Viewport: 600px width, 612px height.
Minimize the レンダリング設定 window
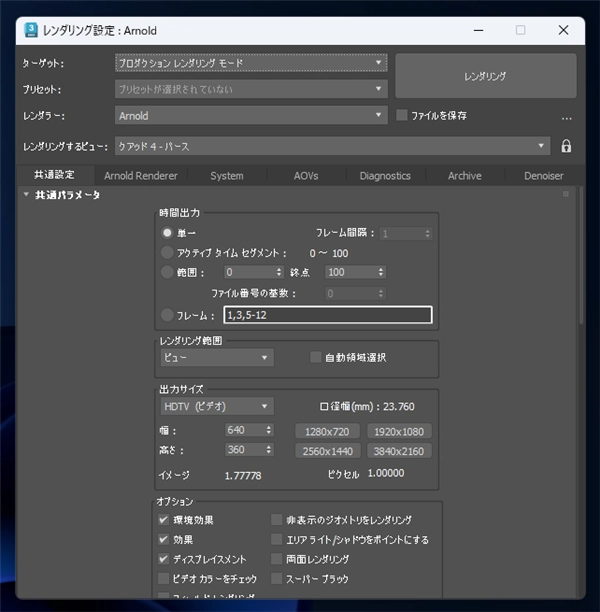pyautogui.click(x=479, y=30)
